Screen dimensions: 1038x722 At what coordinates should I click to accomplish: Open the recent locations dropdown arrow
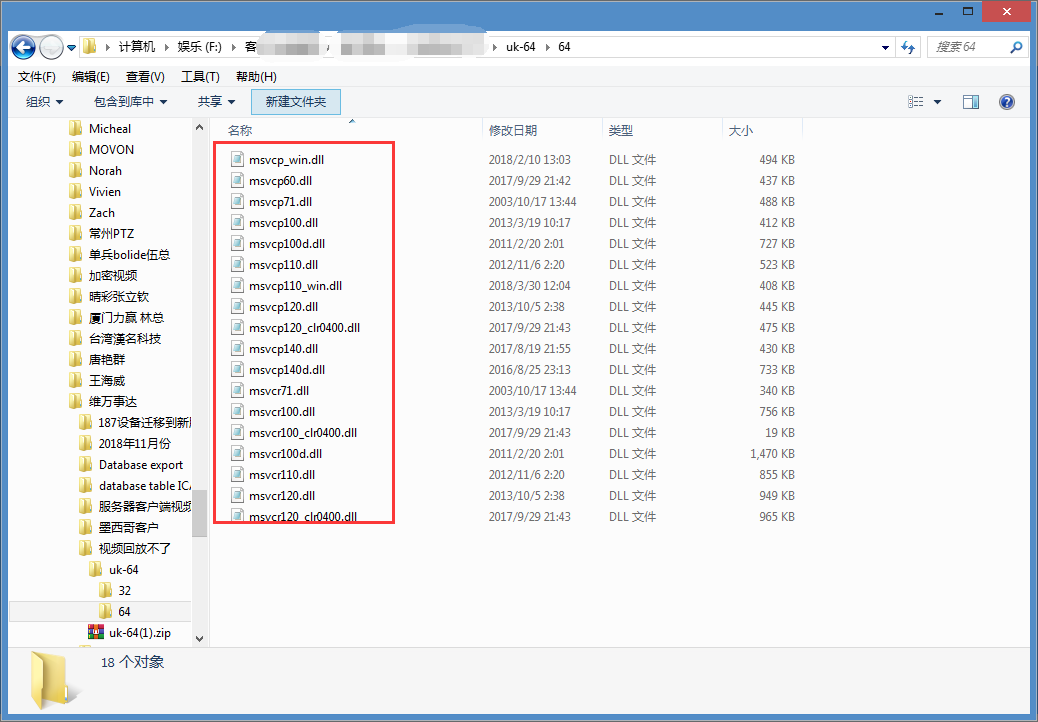coord(71,48)
